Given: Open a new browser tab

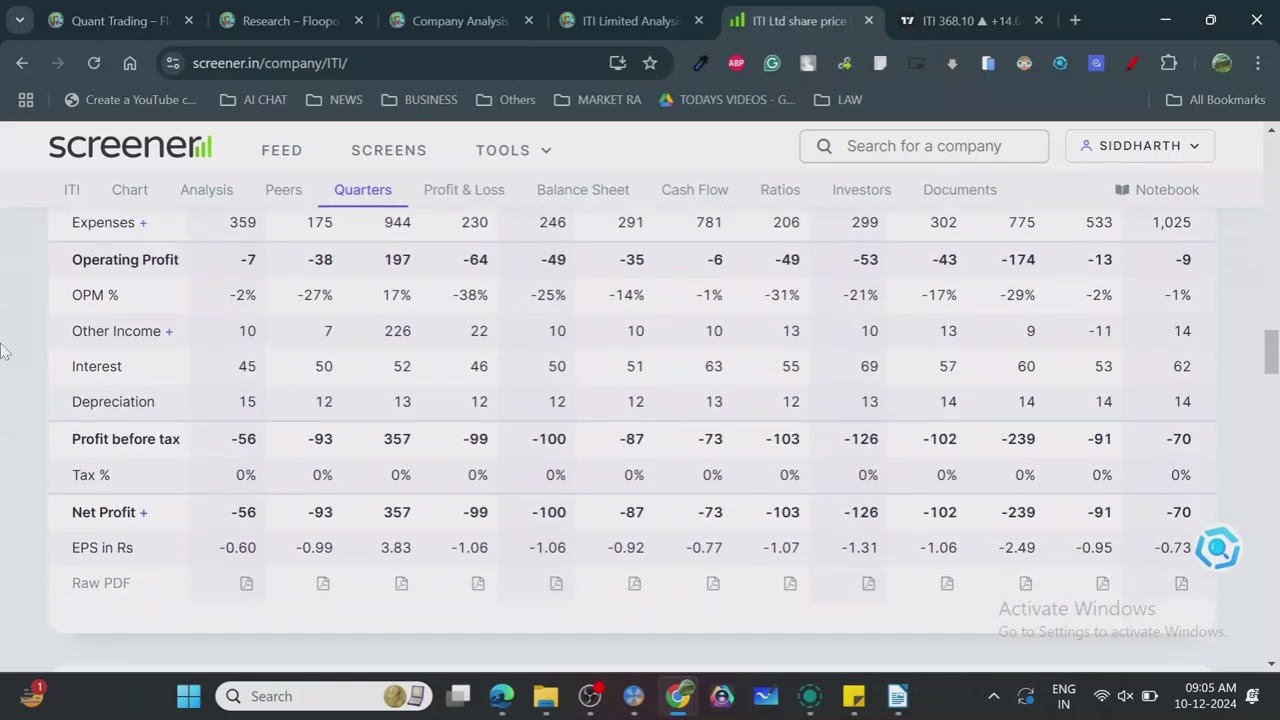Looking at the screenshot, I should pyautogui.click(x=1075, y=20).
